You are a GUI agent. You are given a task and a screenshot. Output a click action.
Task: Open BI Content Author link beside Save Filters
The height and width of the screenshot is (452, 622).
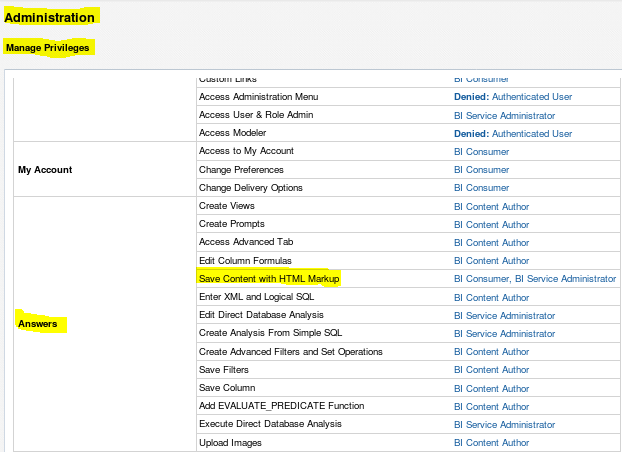491,370
